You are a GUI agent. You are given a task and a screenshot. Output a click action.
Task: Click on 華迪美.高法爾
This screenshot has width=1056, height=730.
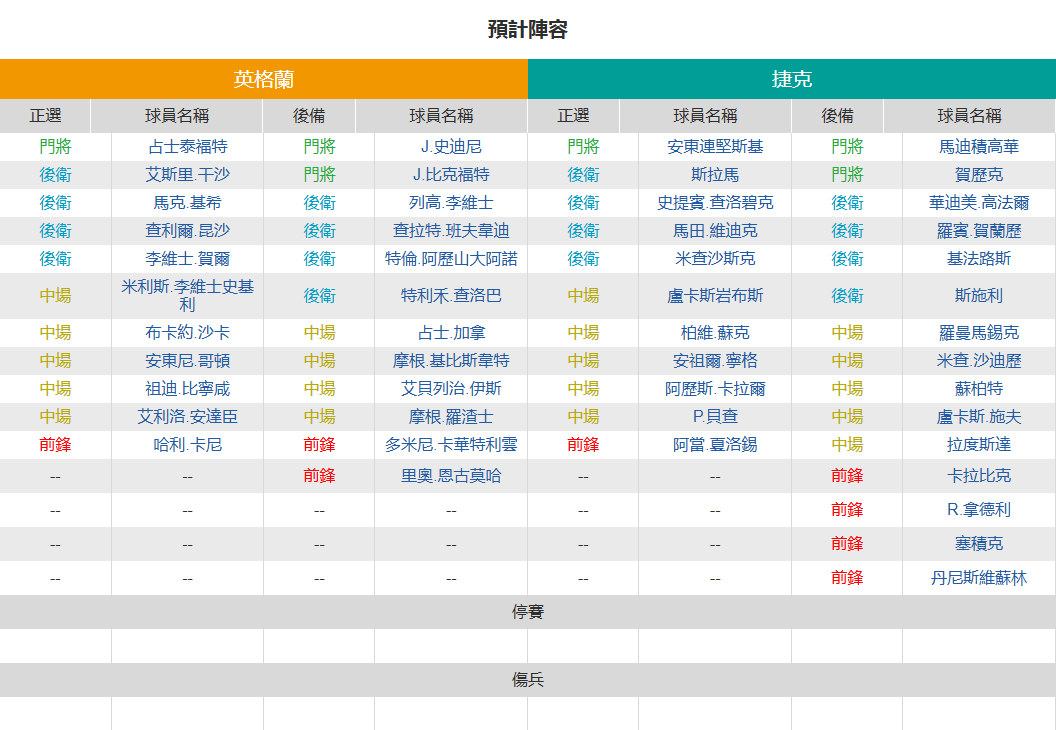pos(979,203)
